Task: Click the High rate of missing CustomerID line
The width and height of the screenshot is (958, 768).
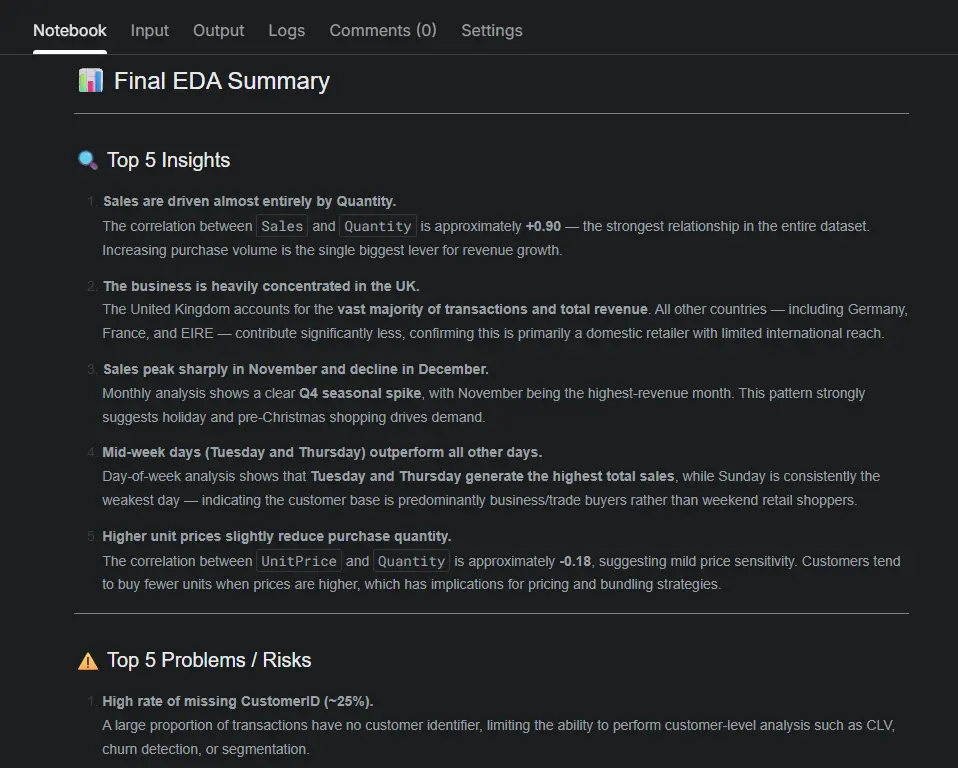Action: pos(238,701)
